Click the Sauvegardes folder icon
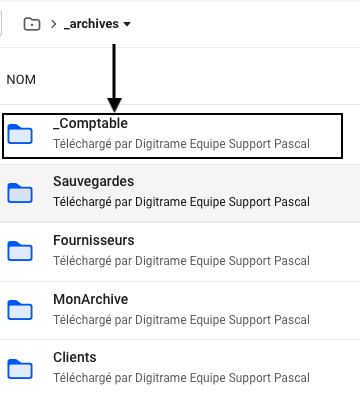 (20, 193)
